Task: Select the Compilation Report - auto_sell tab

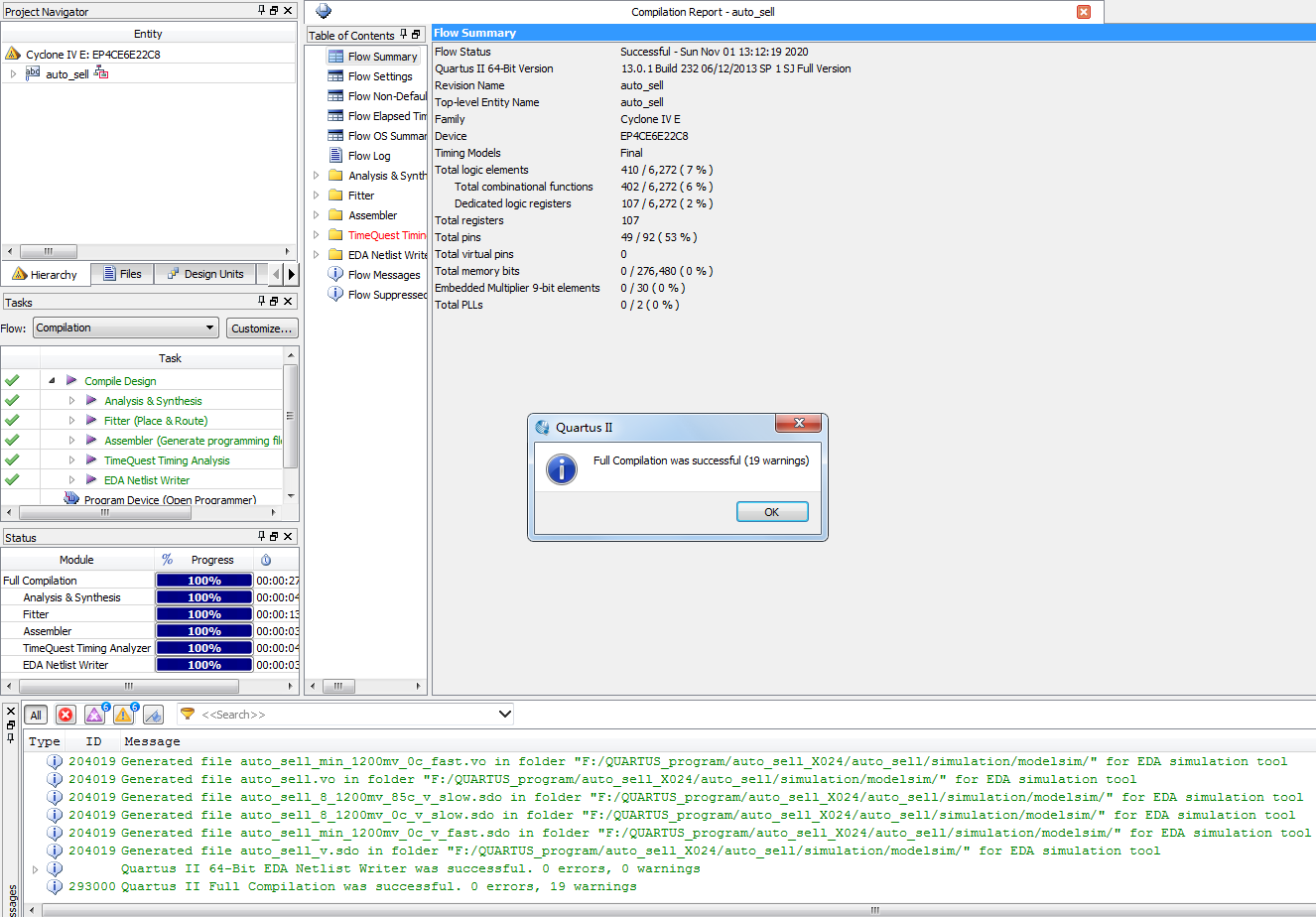Action: [x=703, y=12]
